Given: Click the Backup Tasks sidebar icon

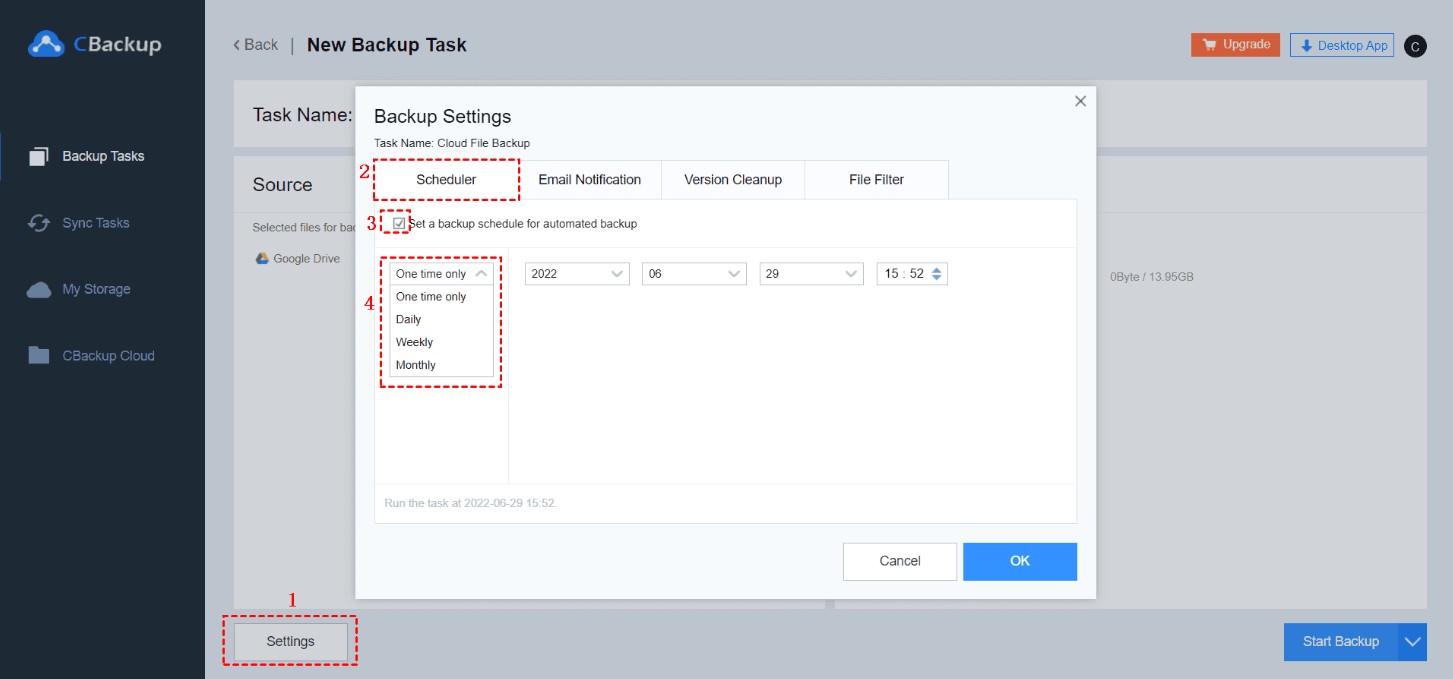Looking at the screenshot, I should click(39, 156).
